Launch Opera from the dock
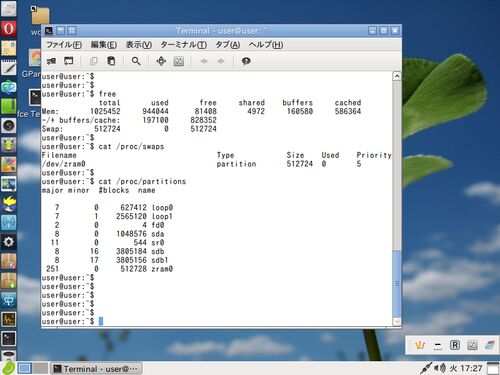This screenshot has width=500, height=375. 9,29
